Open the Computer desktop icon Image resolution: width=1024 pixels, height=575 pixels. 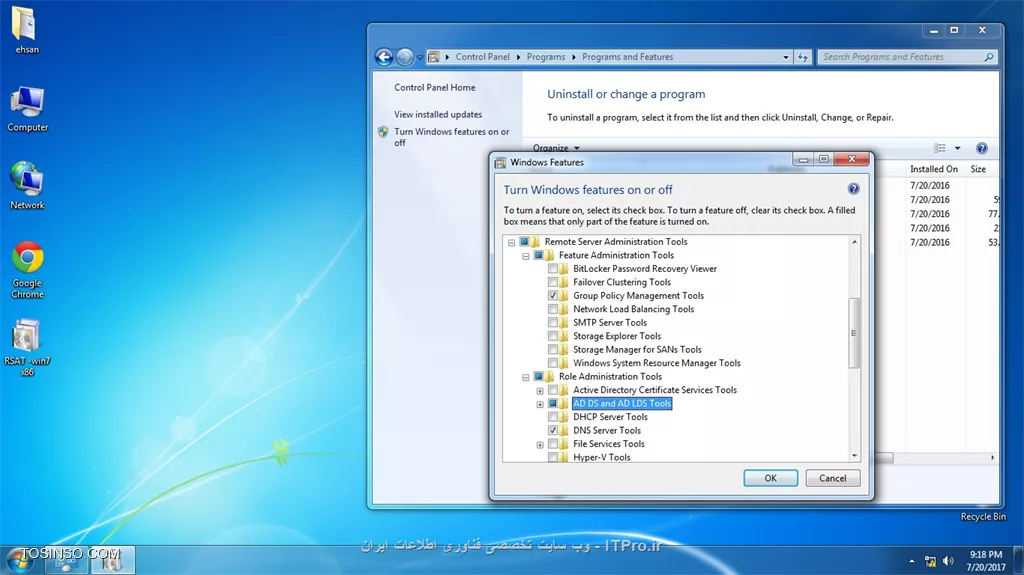click(27, 109)
